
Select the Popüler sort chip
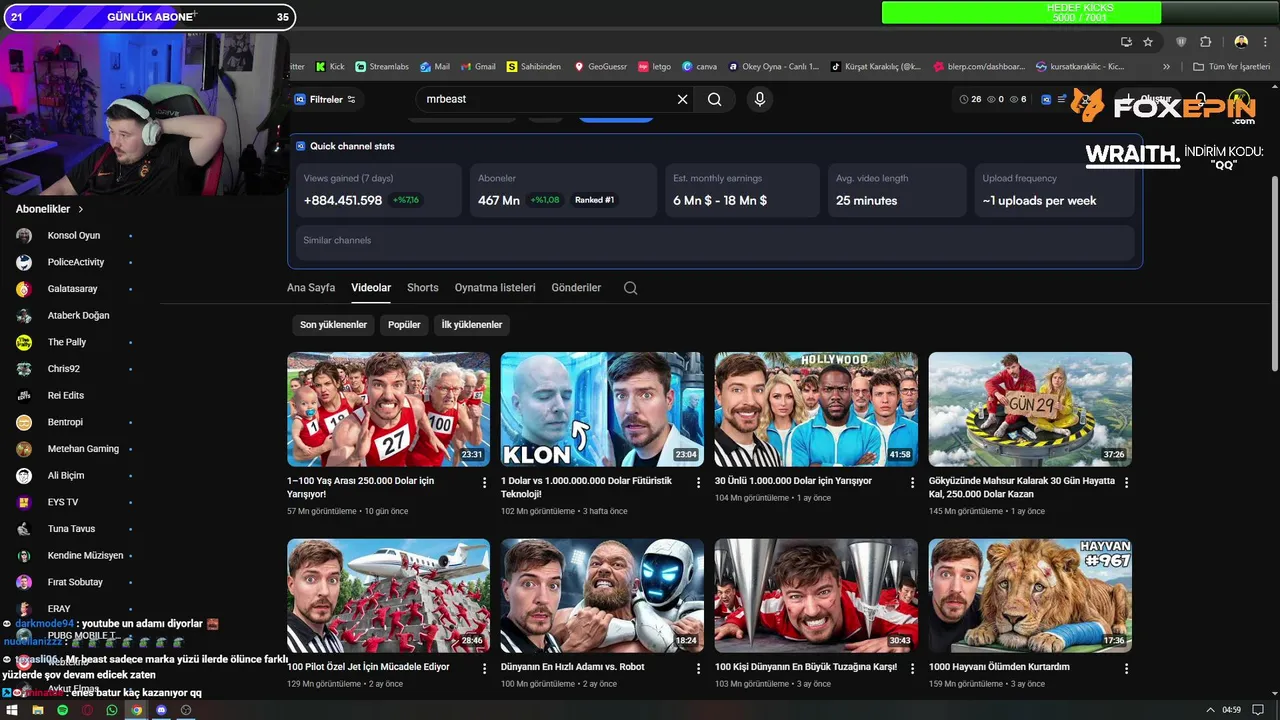point(404,325)
